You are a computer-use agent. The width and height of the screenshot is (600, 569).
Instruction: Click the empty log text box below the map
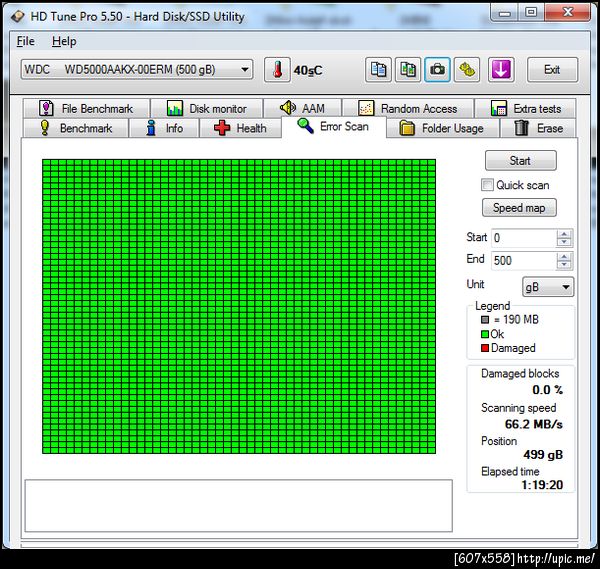point(239,505)
